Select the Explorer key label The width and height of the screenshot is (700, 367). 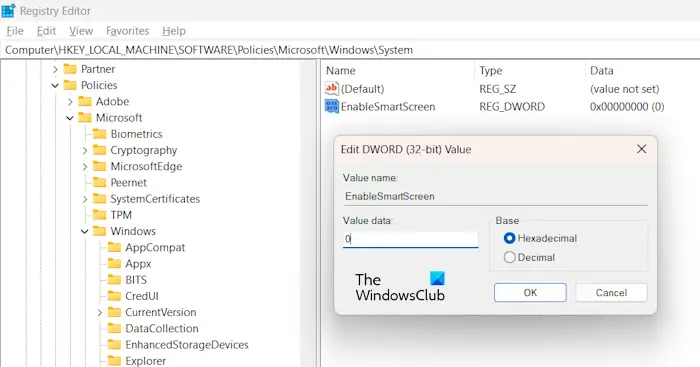(x=146, y=361)
